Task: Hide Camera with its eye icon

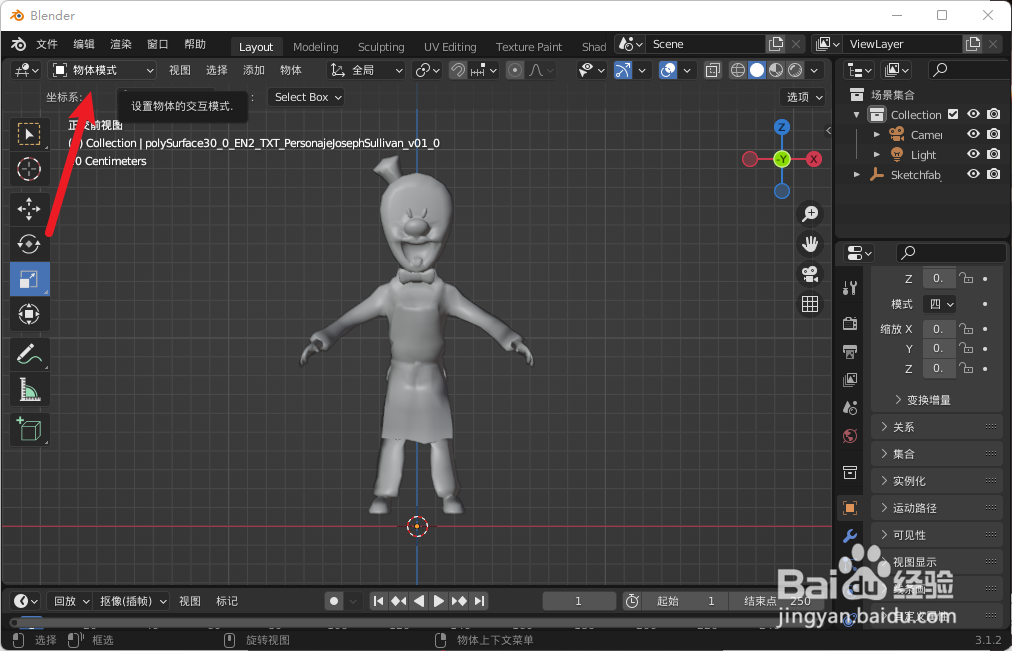Action: (x=973, y=134)
